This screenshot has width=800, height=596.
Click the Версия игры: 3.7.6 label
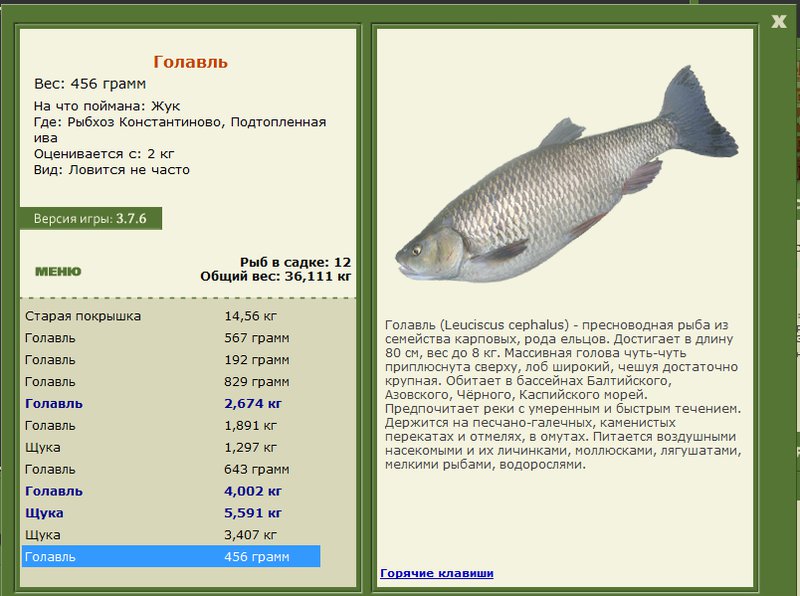click(x=90, y=218)
